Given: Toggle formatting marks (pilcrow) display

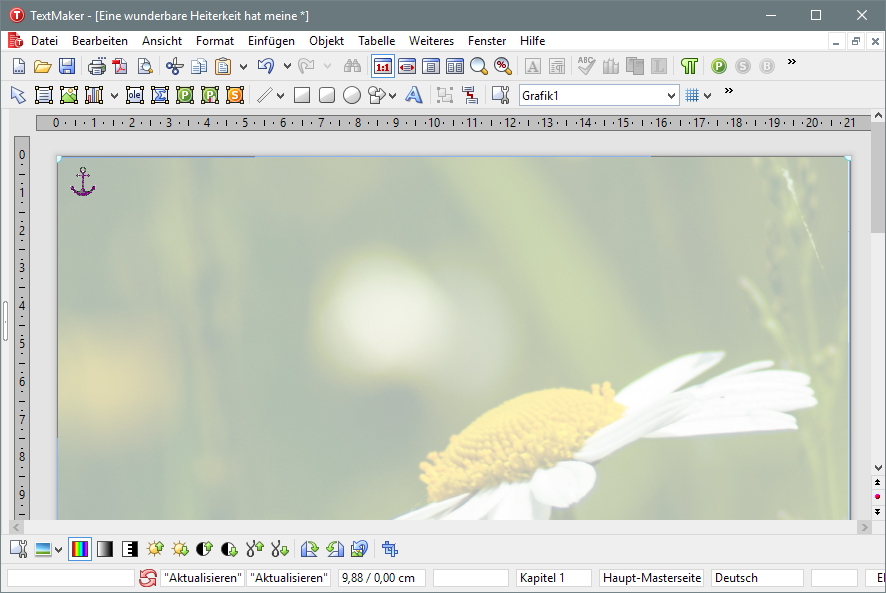Looking at the screenshot, I should 689,66.
